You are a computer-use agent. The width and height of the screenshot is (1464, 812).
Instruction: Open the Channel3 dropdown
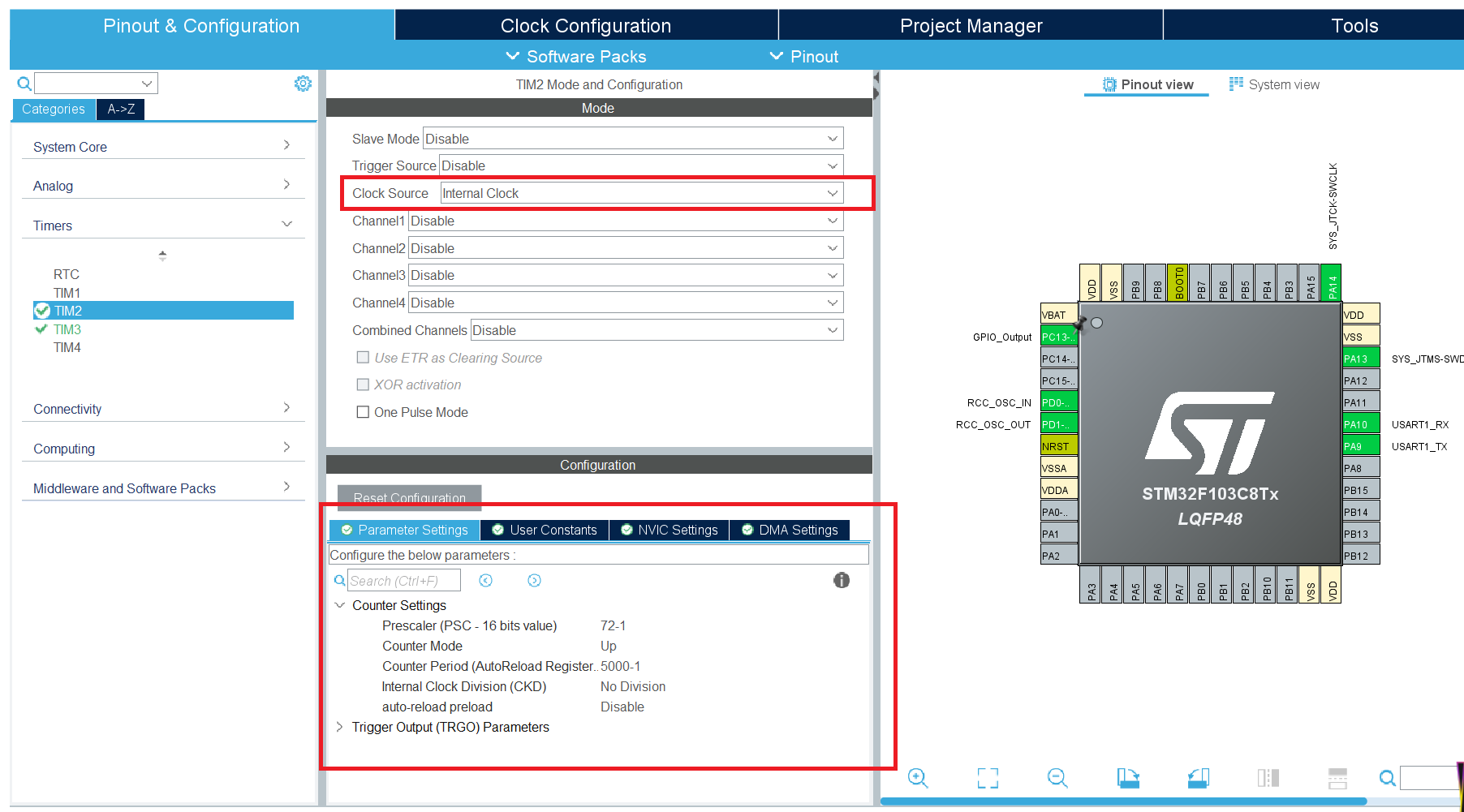[x=626, y=275]
